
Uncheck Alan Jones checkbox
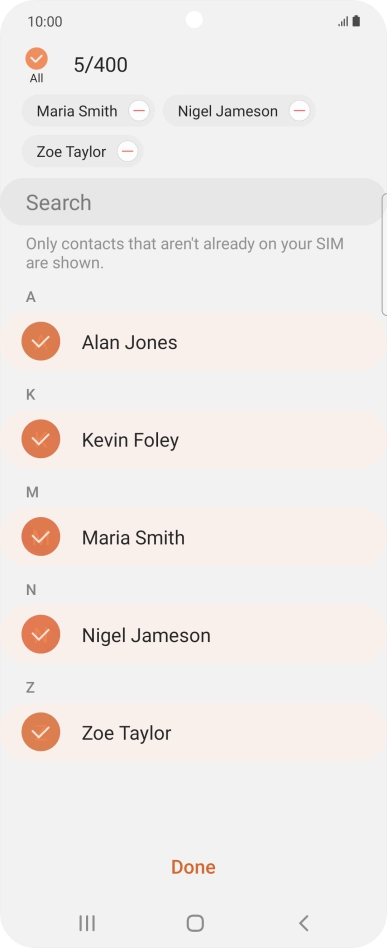[x=41, y=342]
